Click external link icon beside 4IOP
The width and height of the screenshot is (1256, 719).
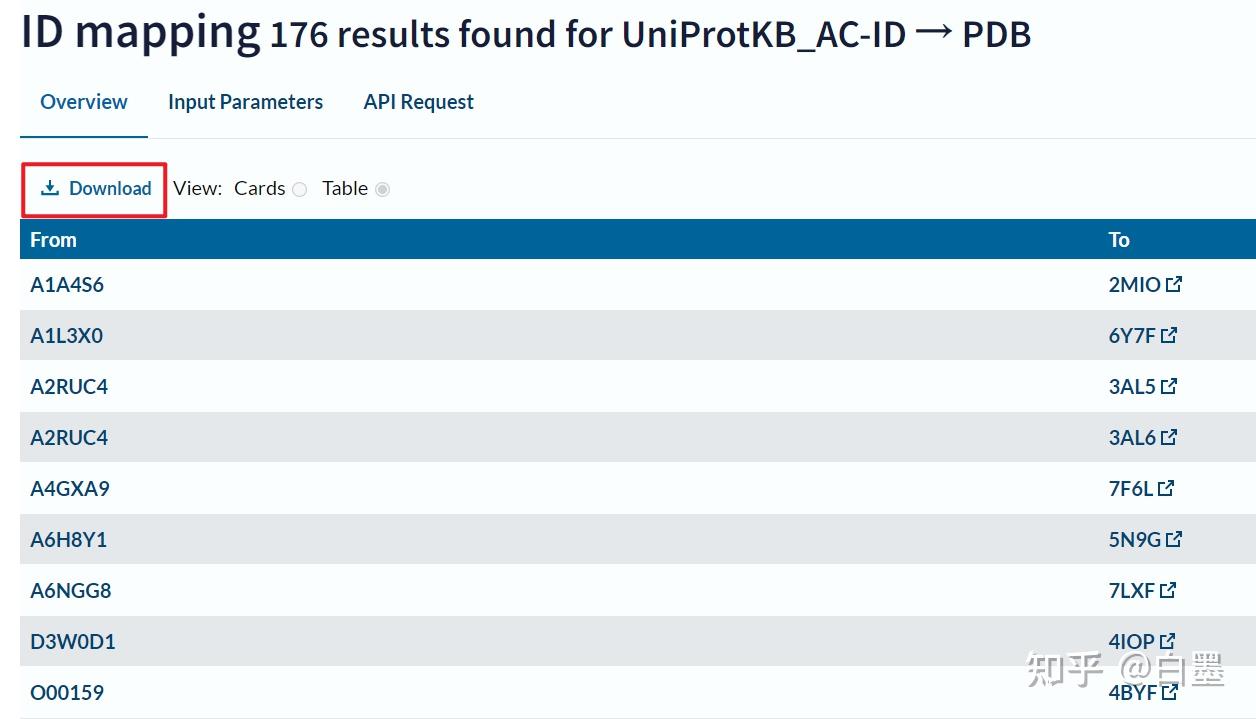tap(1168, 640)
